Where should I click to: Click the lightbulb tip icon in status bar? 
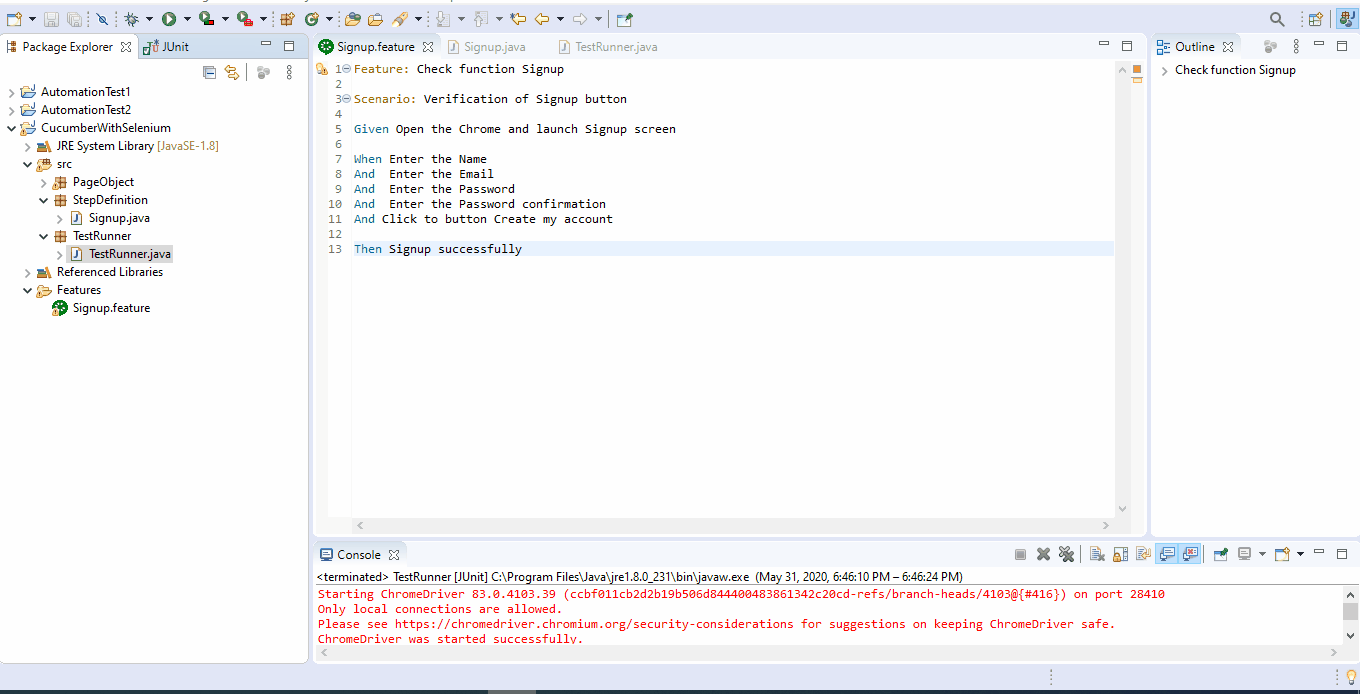(1351, 678)
